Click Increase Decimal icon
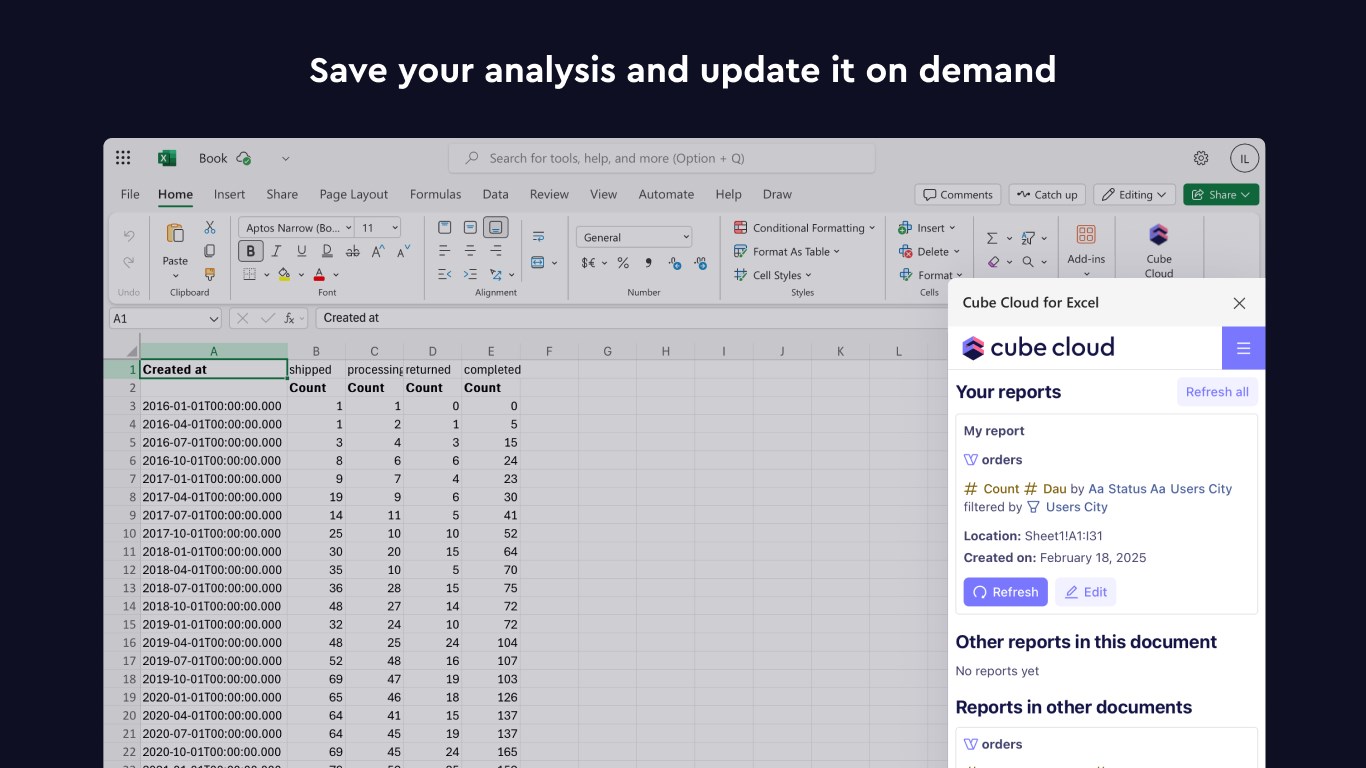The image size is (1366, 768). 675,263
